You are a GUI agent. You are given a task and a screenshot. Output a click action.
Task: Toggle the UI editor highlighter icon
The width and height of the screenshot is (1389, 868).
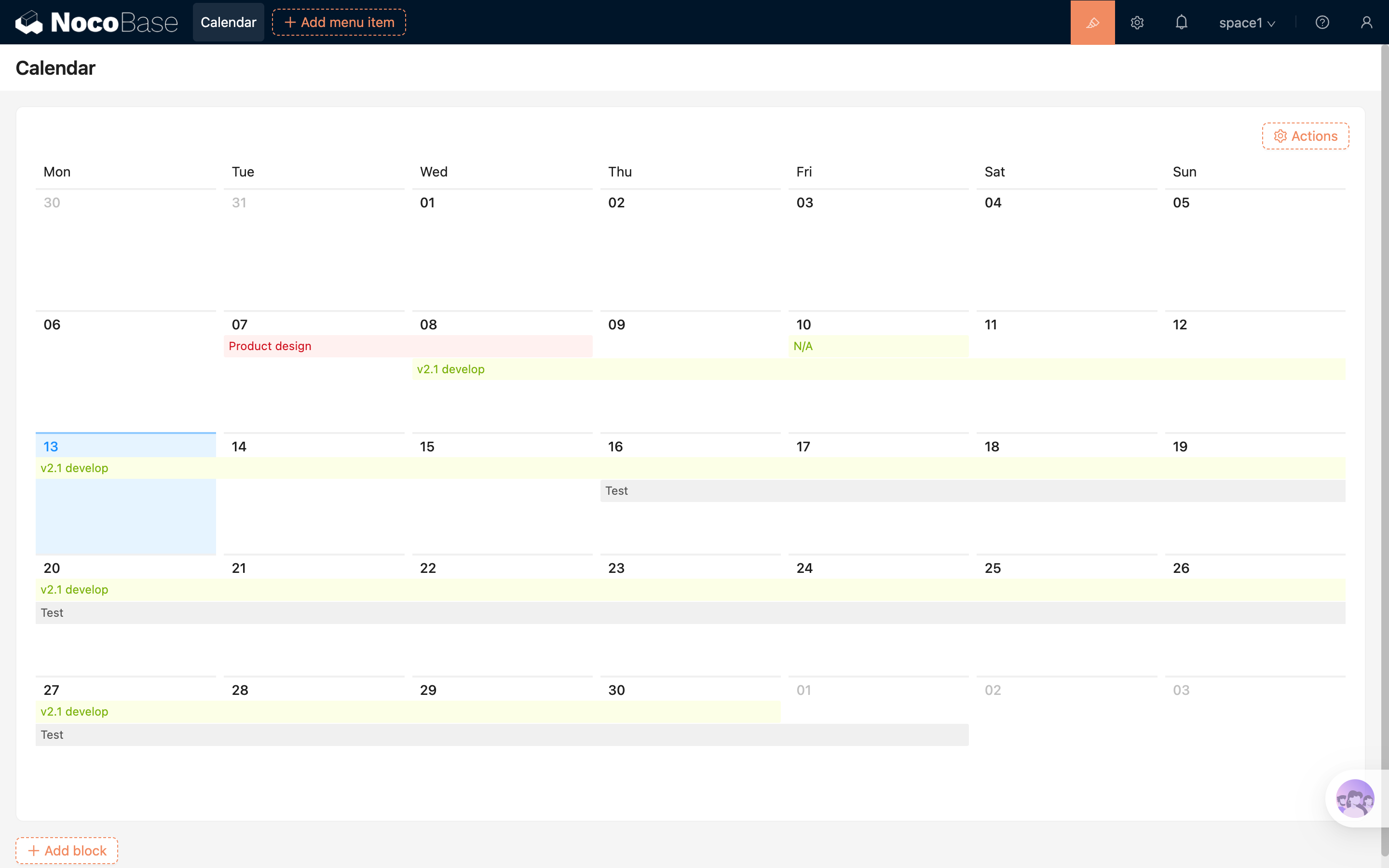(x=1092, y=22)
